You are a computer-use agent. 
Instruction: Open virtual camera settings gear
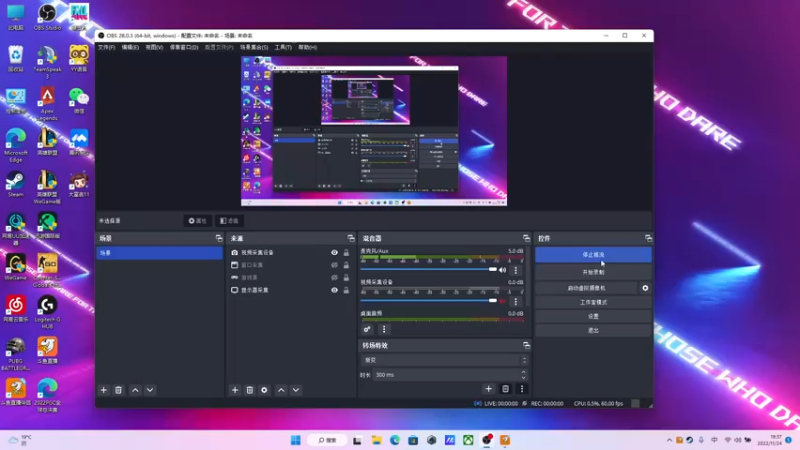pyautogui.click(x=645, y=288)
